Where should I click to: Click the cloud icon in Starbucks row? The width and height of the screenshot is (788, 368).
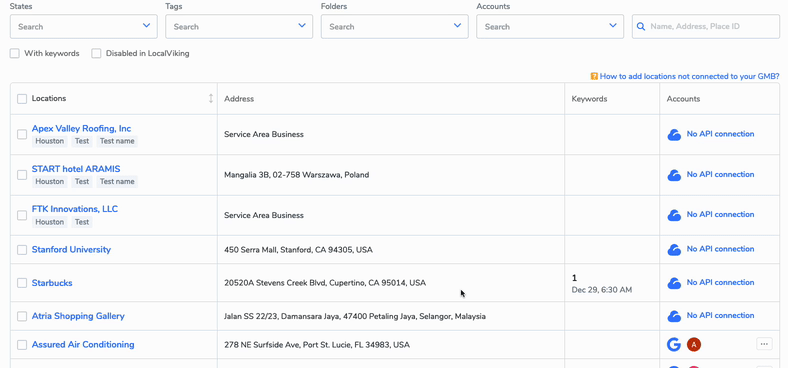tap(674, 283)
